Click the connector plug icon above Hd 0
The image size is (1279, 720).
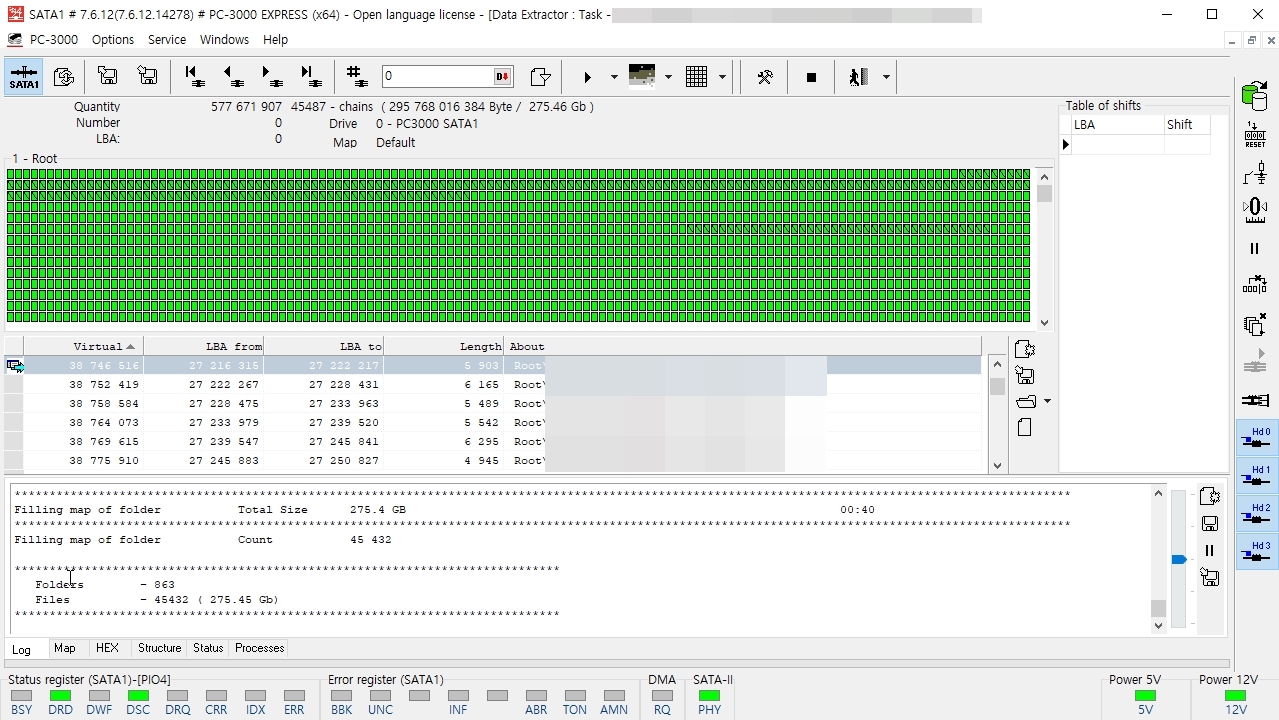[x=1255, y=400]
